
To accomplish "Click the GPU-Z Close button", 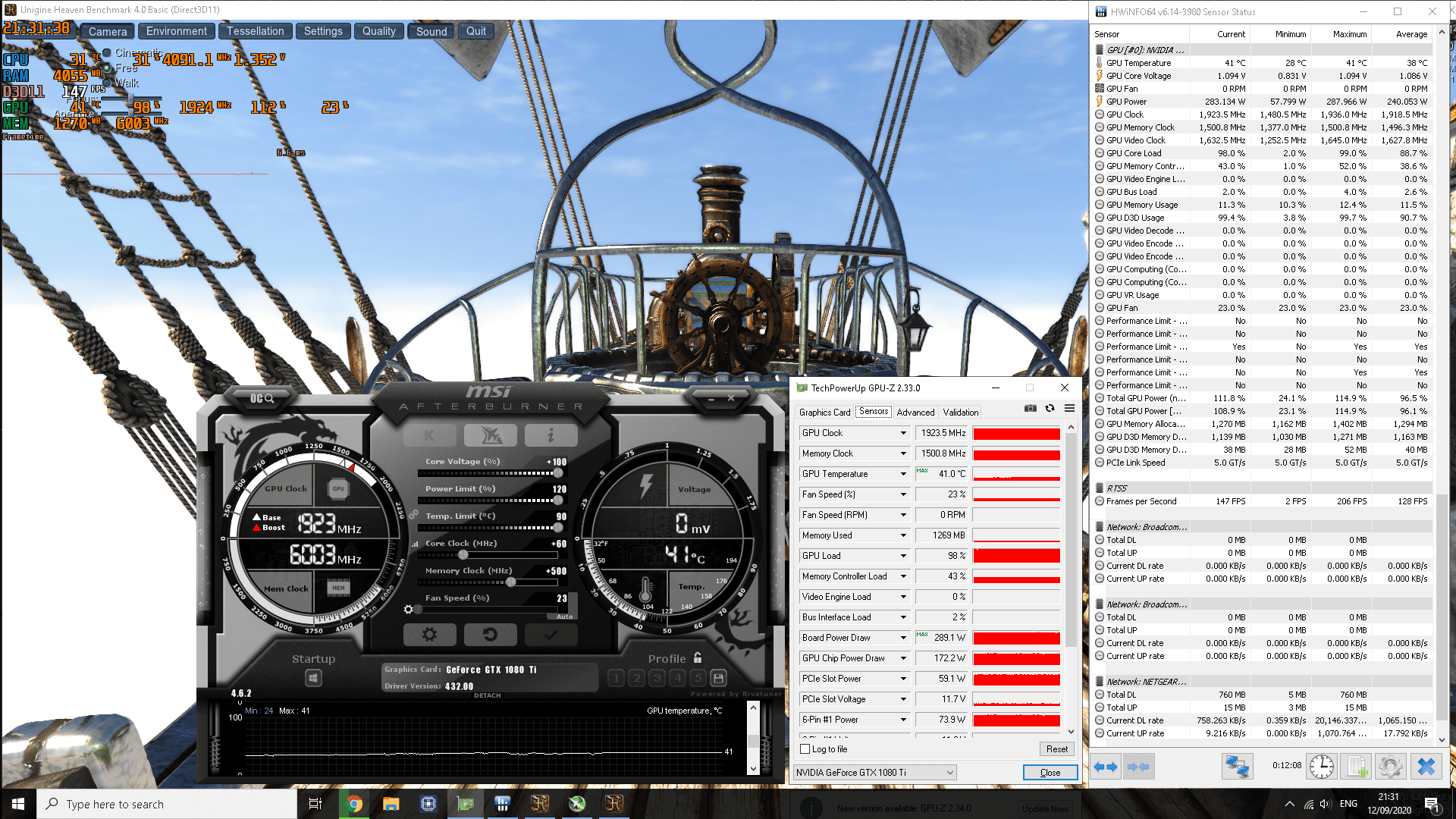I will 1050,772.
